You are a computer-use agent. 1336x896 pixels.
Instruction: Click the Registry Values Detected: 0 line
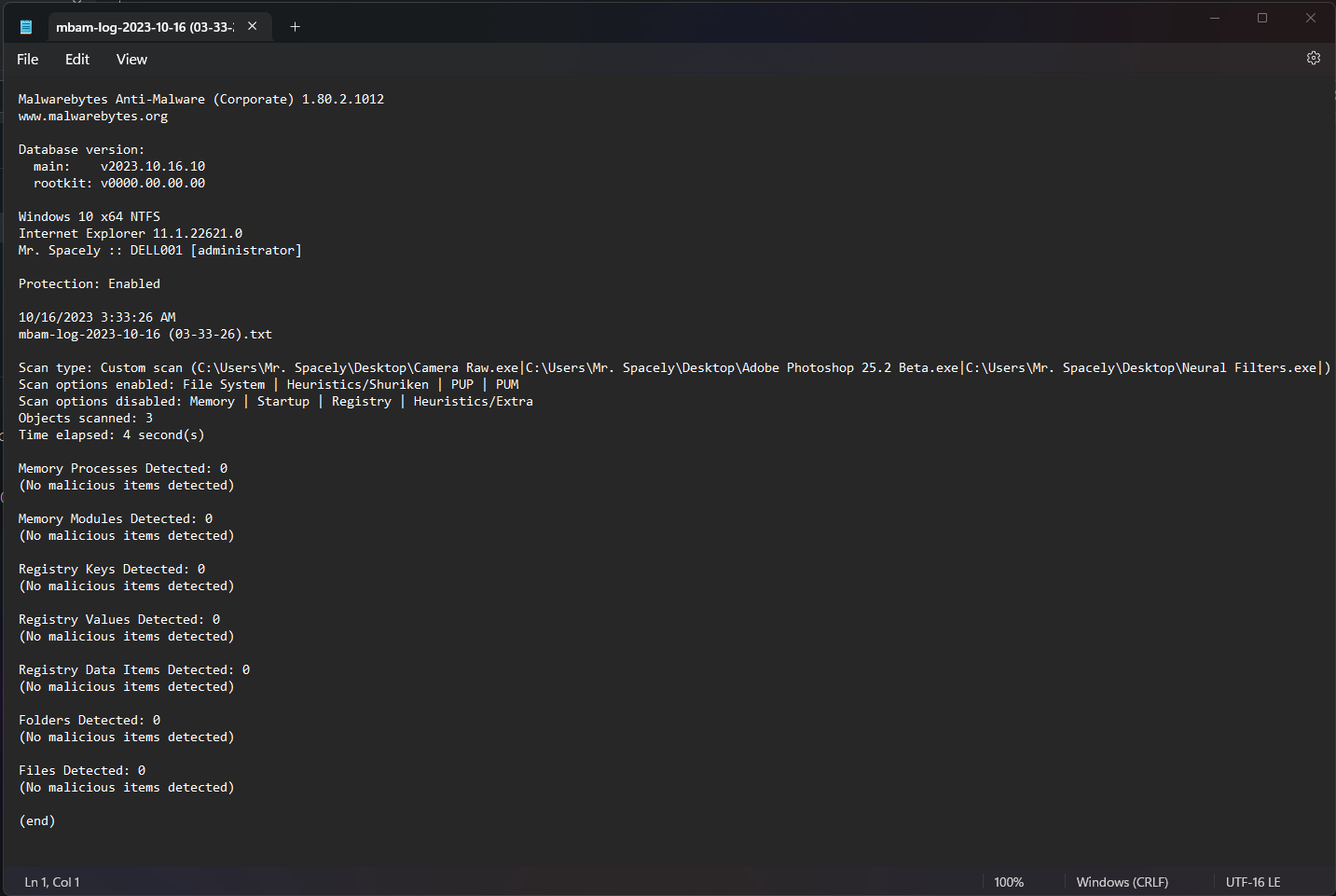(119, 619)
